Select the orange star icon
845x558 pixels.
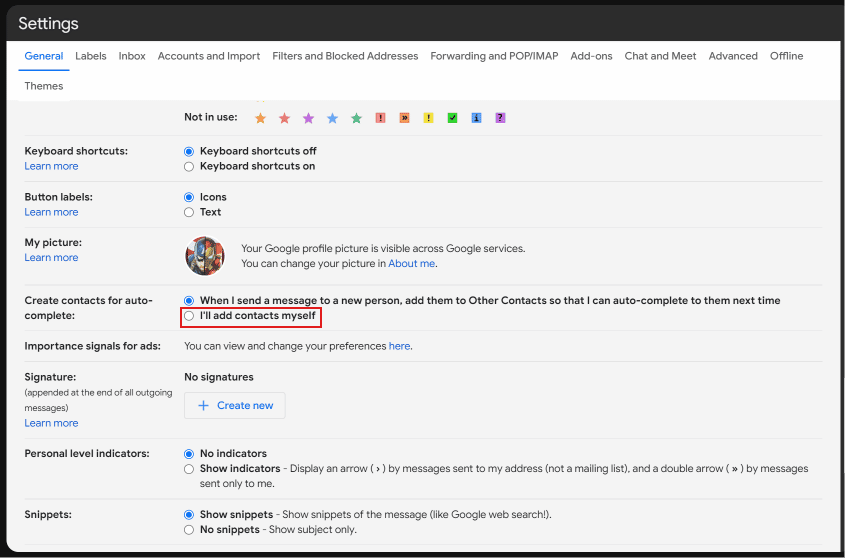coord(260,118)
